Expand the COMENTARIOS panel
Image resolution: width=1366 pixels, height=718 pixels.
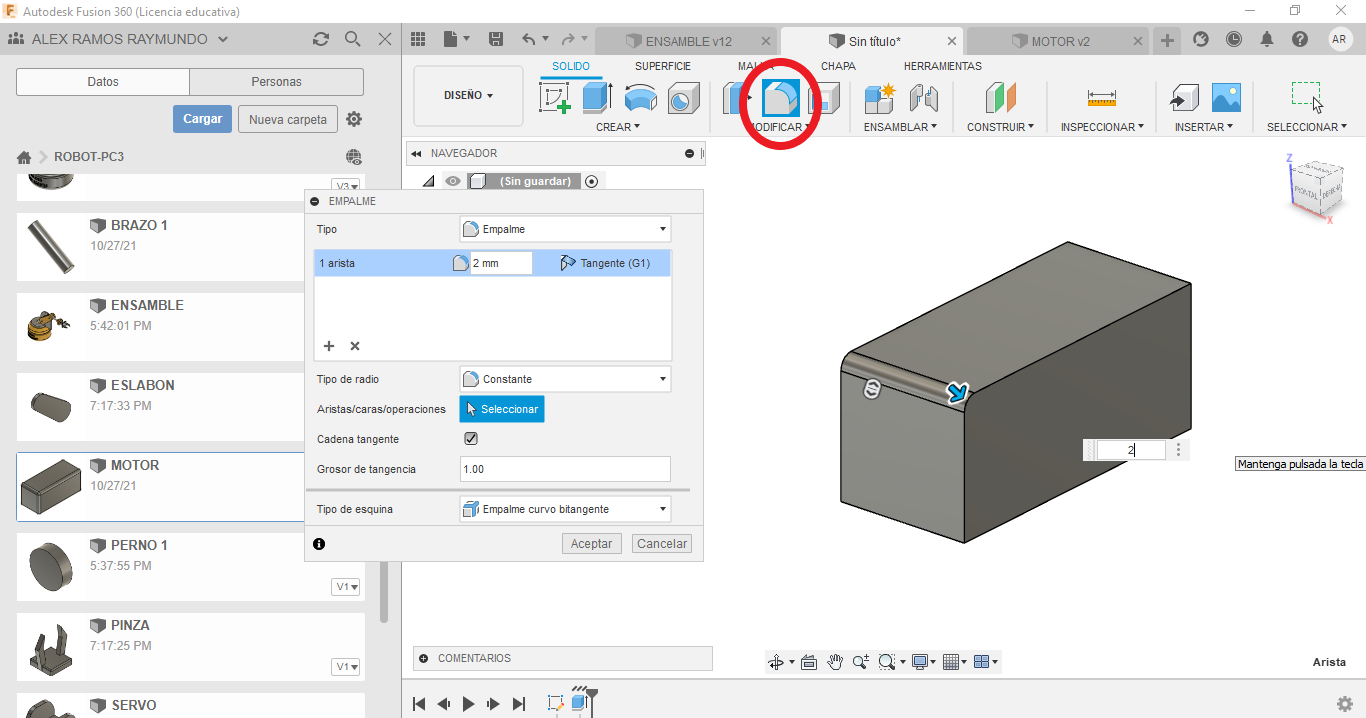coord(423,658)
